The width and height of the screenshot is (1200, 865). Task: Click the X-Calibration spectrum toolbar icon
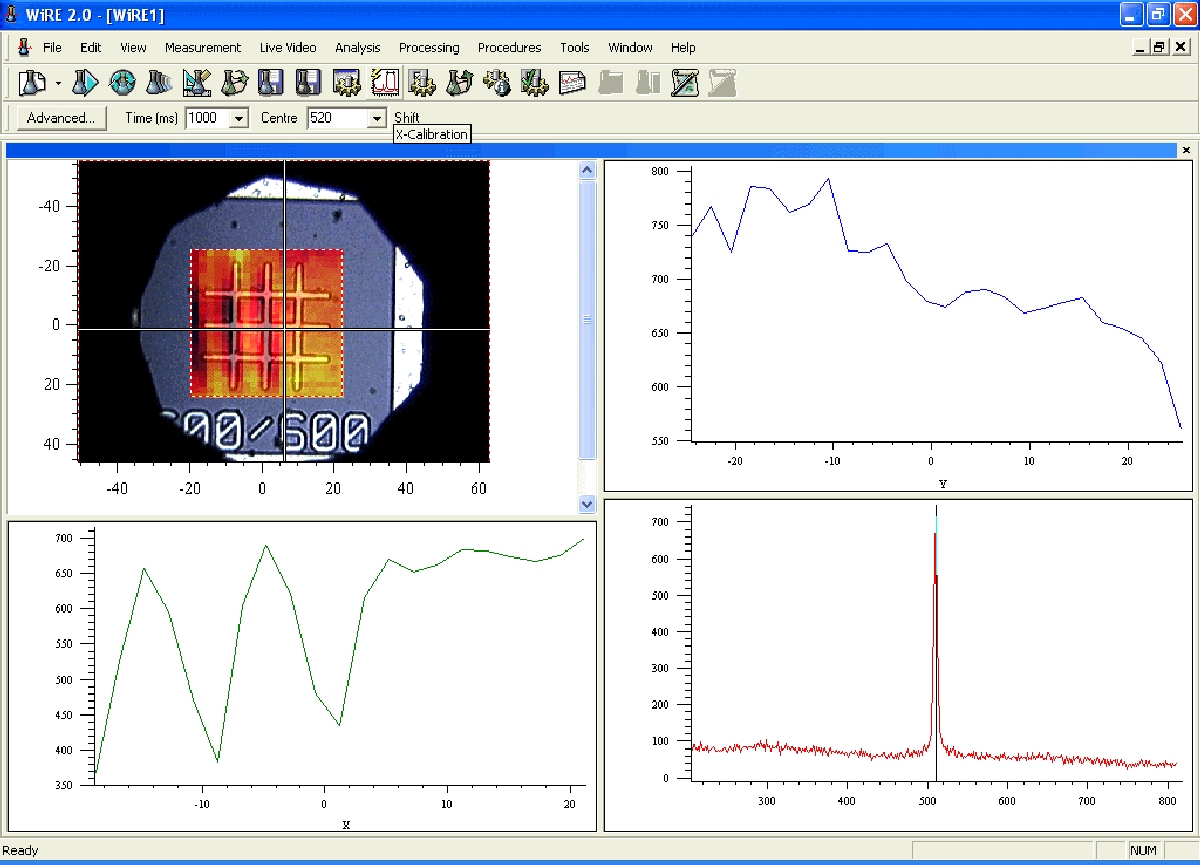(385, 83)
